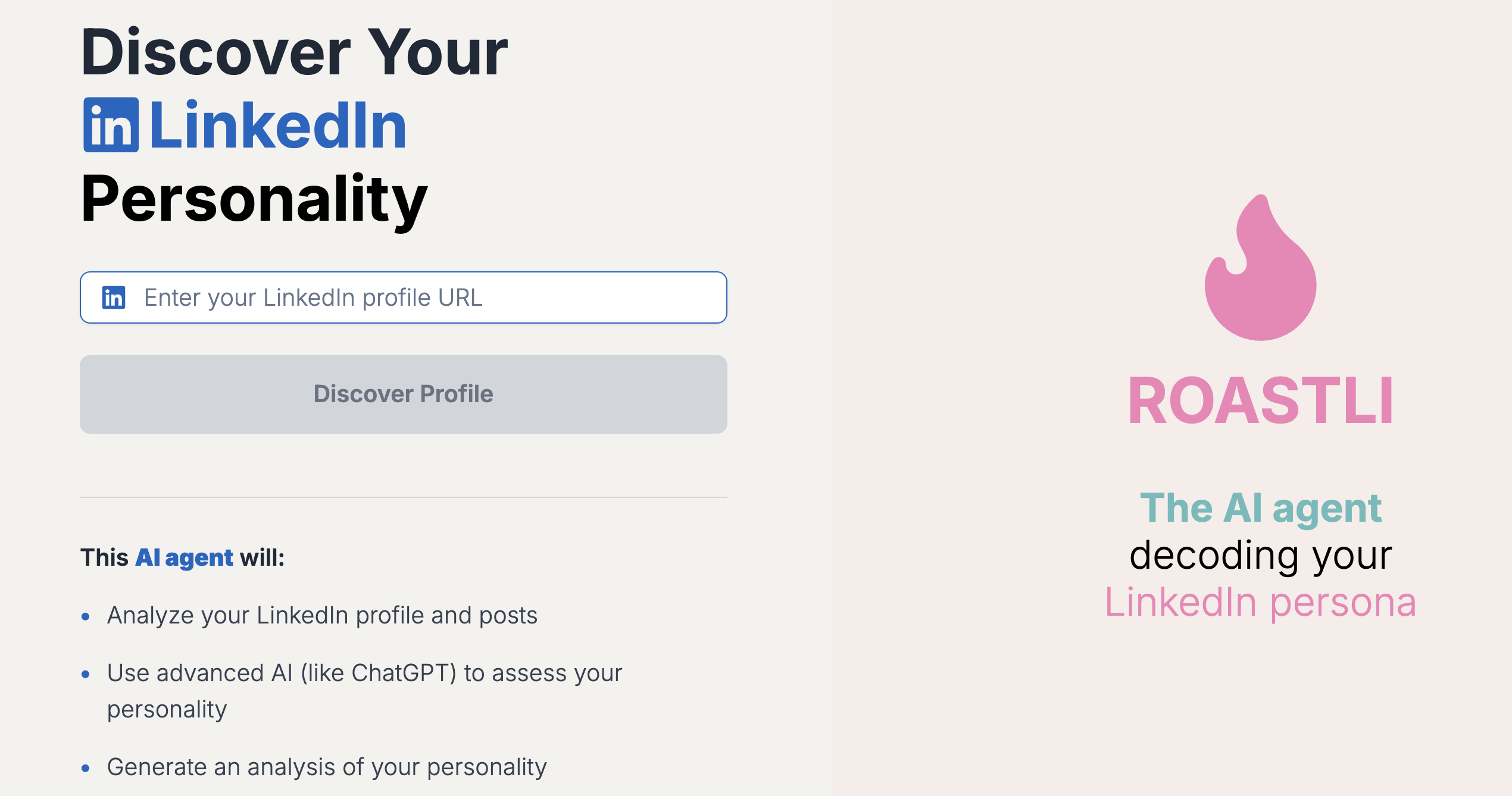Click the blue dot before 'Generate an analysis'
Image resolution: width=1512 pixels, height=796 pixels.
(x=86, y=768)
